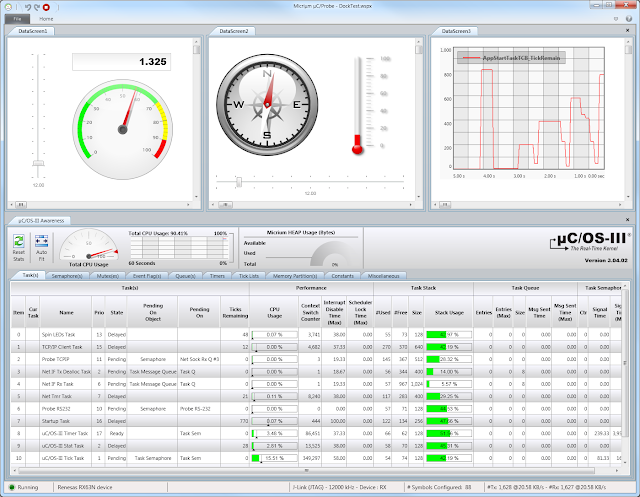
Task: Collapse the ribbon using the small arrow icon
Action: (616, 19)
